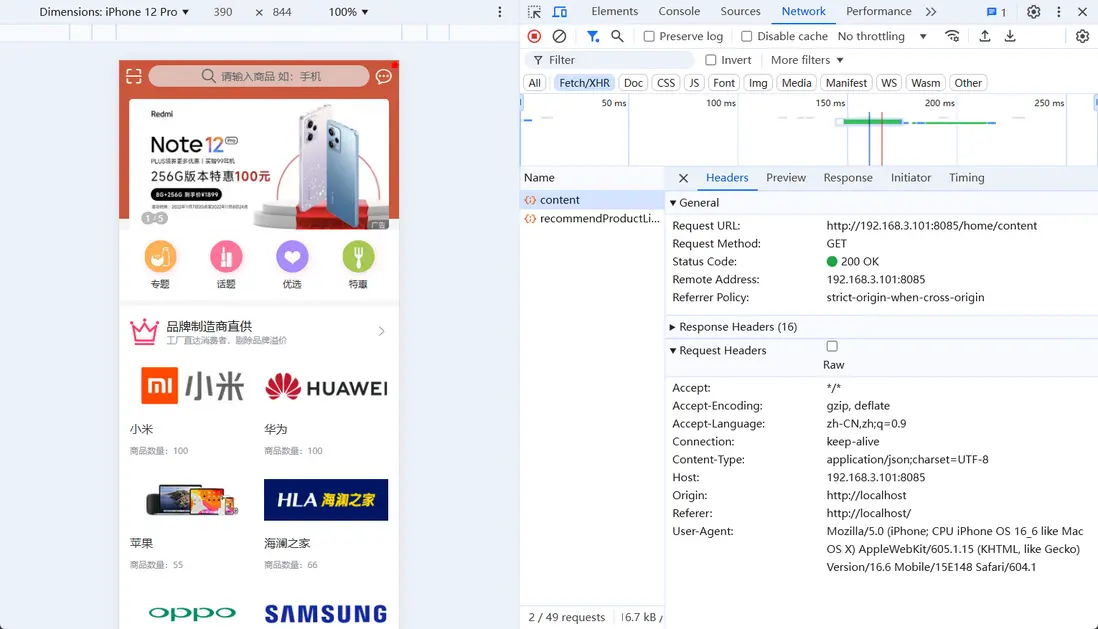Open the No throttling dropdown
This screenshot has width=1098, height=629.
(x=882, y=36)
